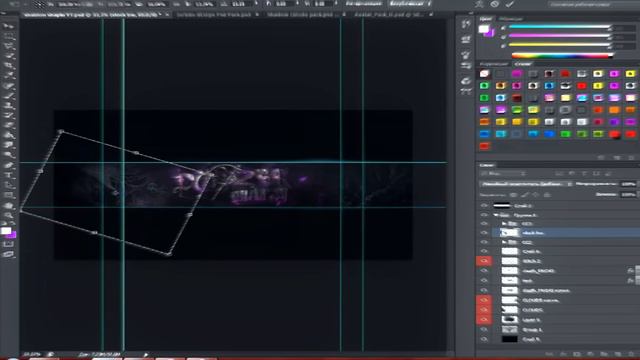Screen dimensions: 640x360
Task: Hide the topmost layer in Layers panel
Action: (484, 205)
